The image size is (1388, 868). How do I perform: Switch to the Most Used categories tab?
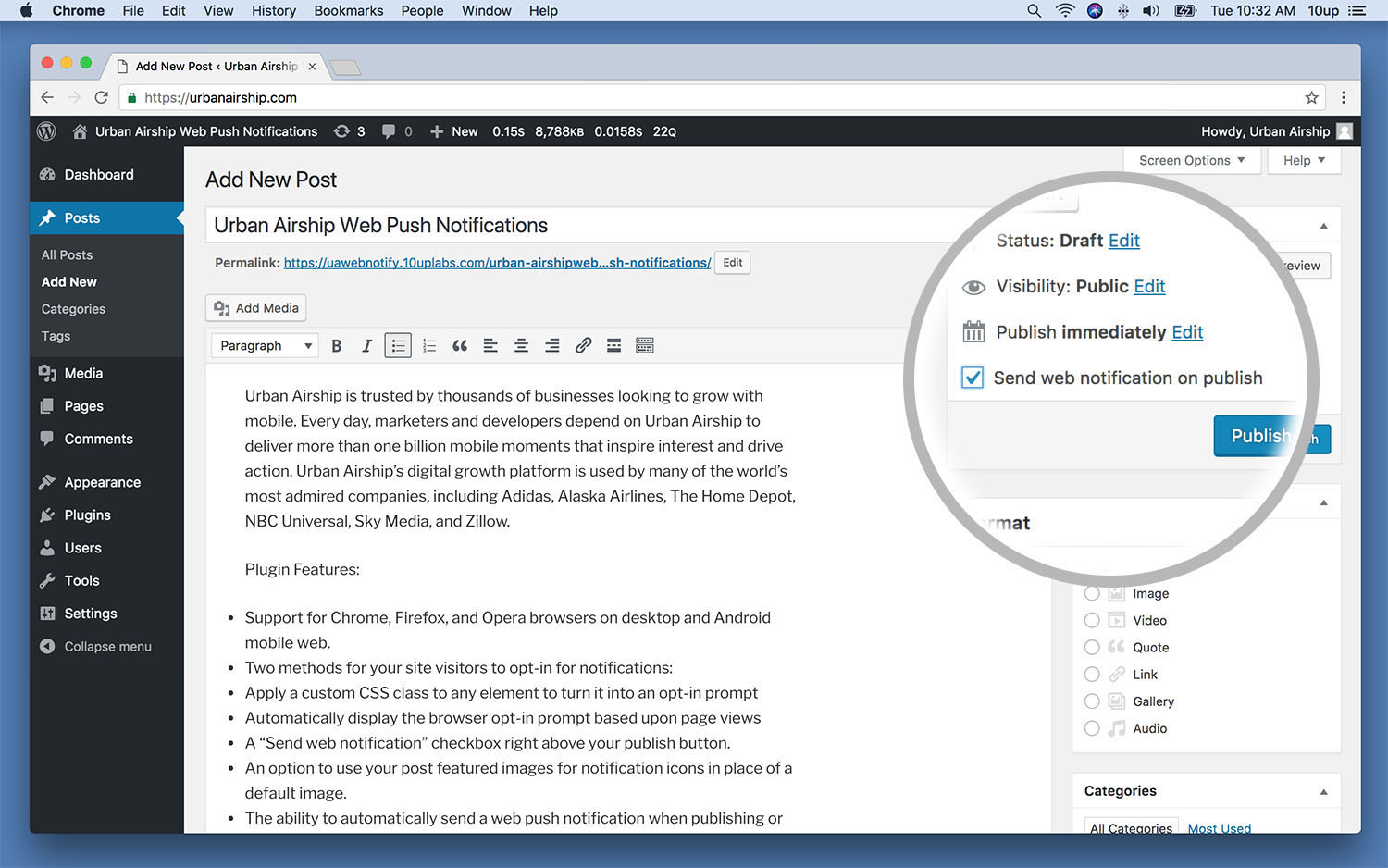click(x=1219, y=828)
